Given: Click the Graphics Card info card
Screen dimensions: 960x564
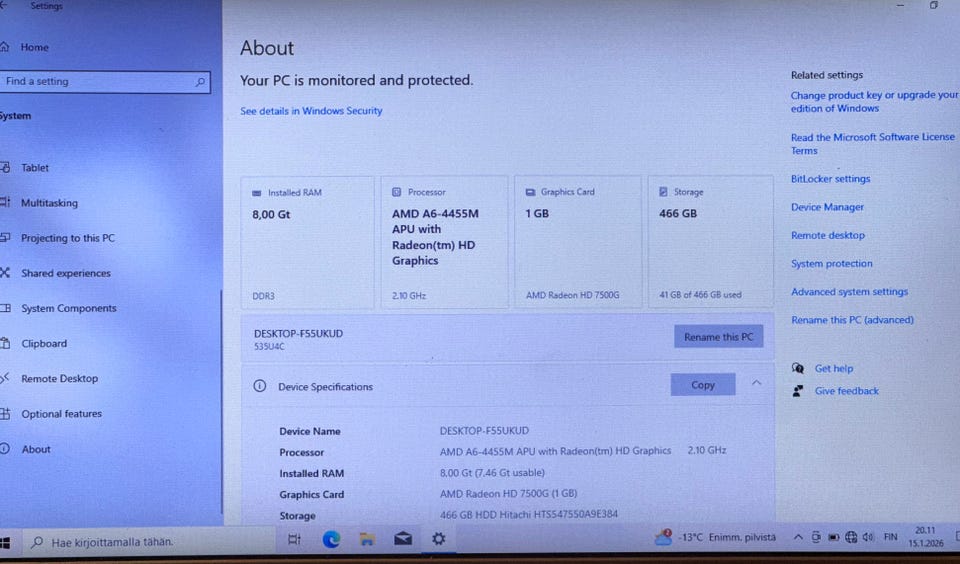Looking at the screenshot, I should [578, 242].
